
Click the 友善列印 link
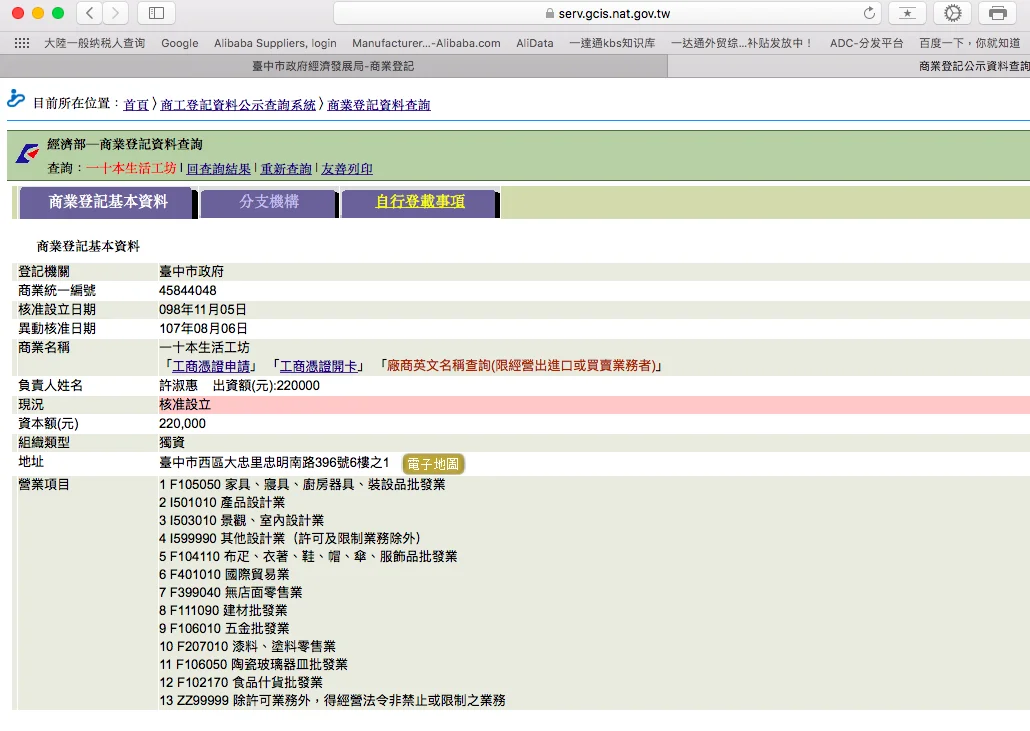coord(347,169)
